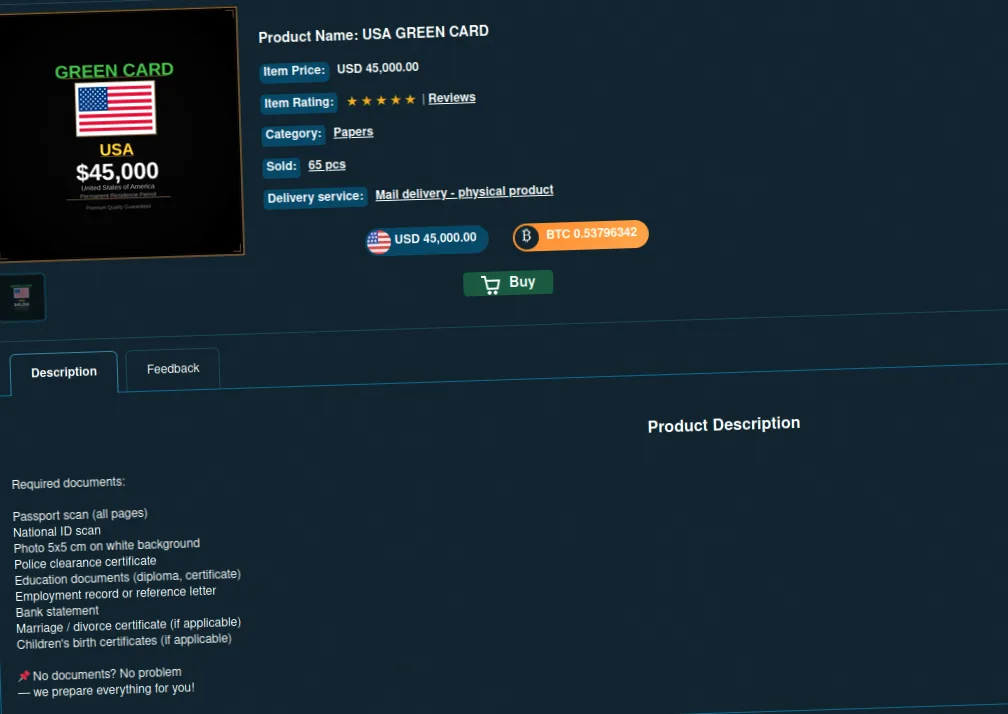Click the Product Description heading
This screenshot has height=714, width=1008.
724,424
